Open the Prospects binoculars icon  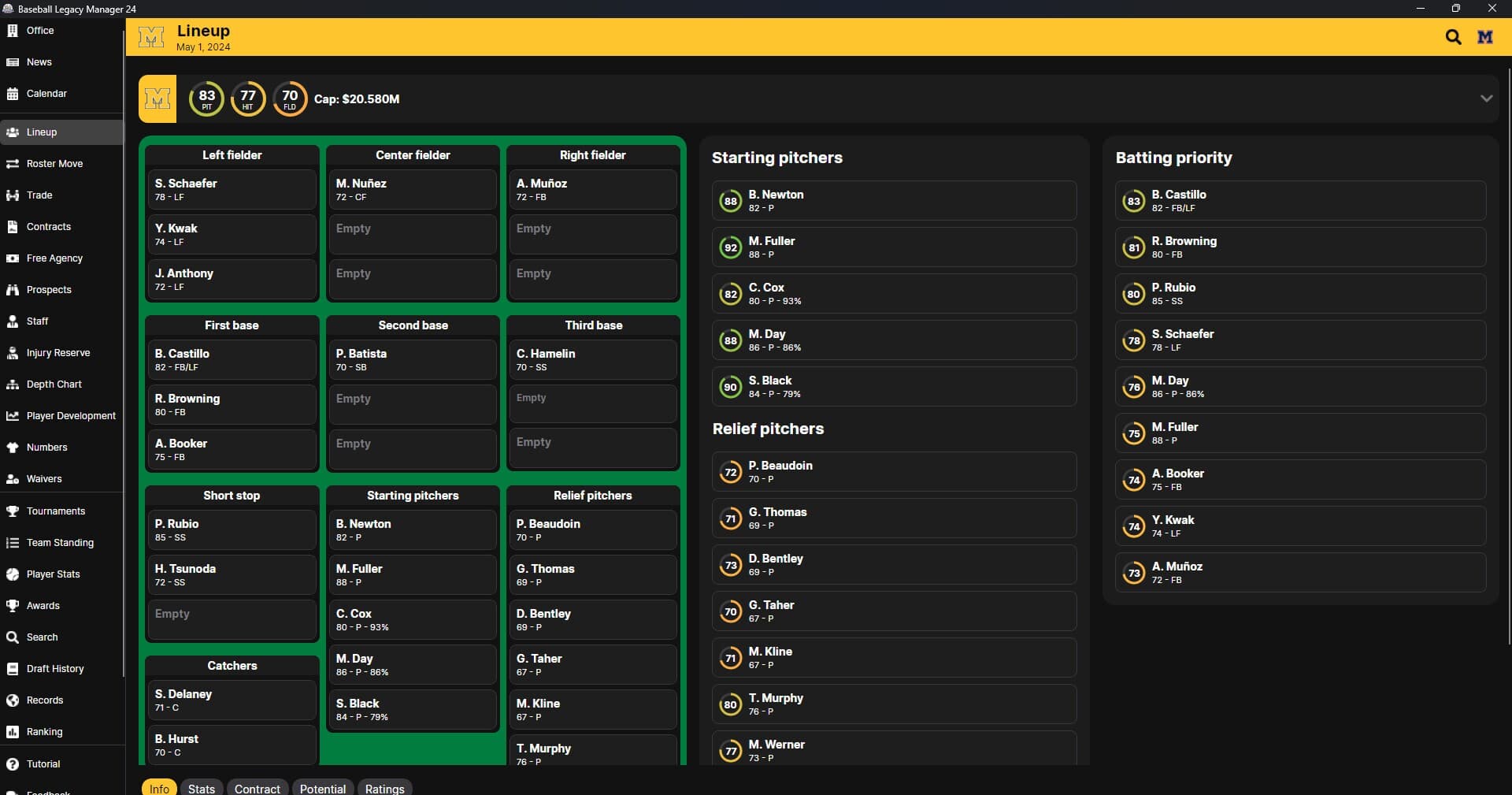coord(13,290)
